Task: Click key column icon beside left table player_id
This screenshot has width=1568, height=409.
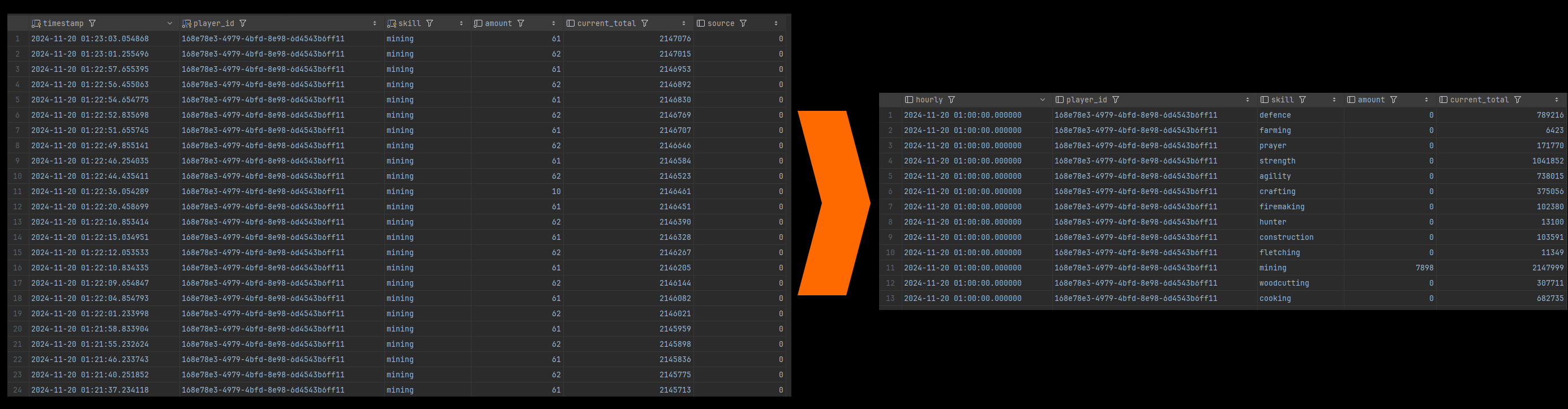Action: point(186,24)
